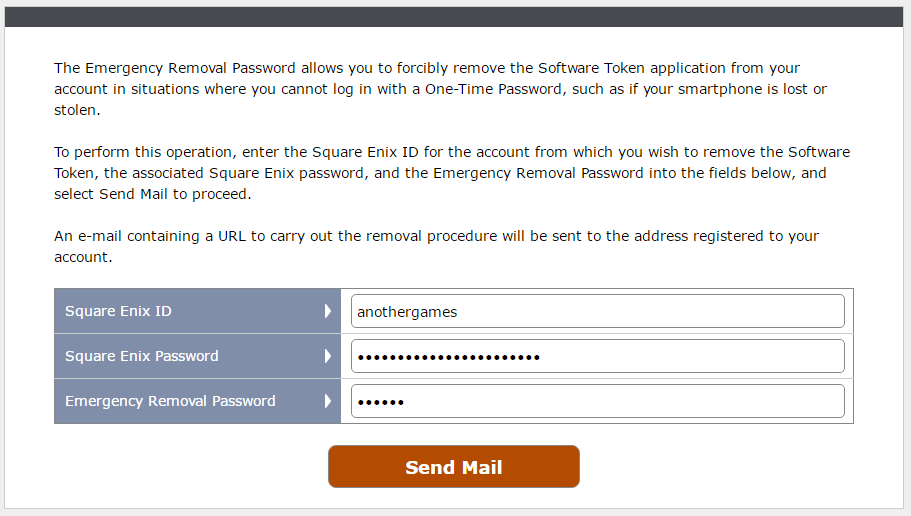
Task: Click the Emergency Removal Password row label
Action: tap(170, 401)
